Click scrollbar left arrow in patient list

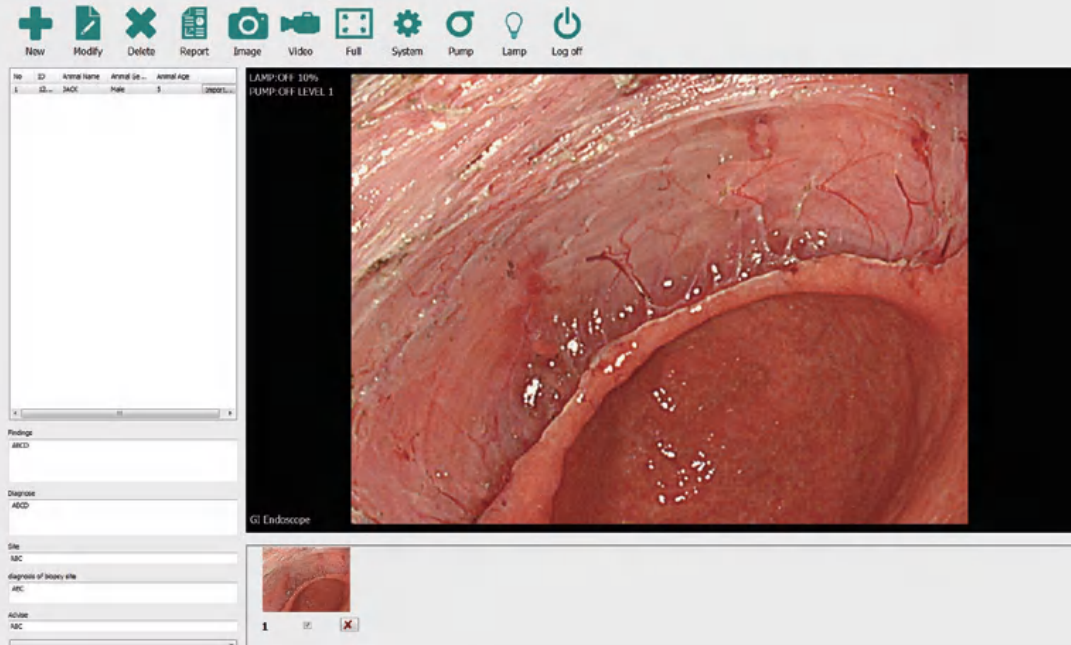coord(15,413)
